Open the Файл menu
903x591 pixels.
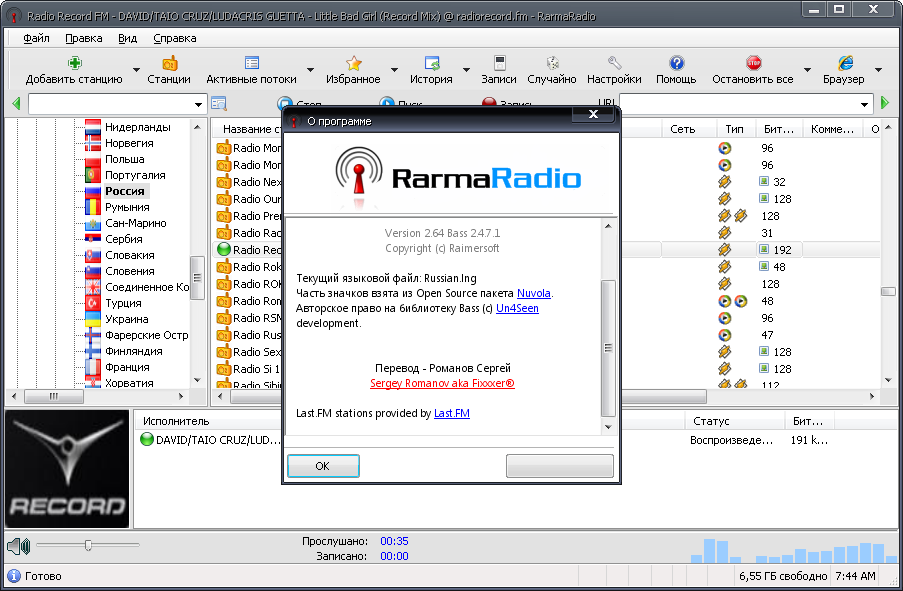[x=36, y=38]
